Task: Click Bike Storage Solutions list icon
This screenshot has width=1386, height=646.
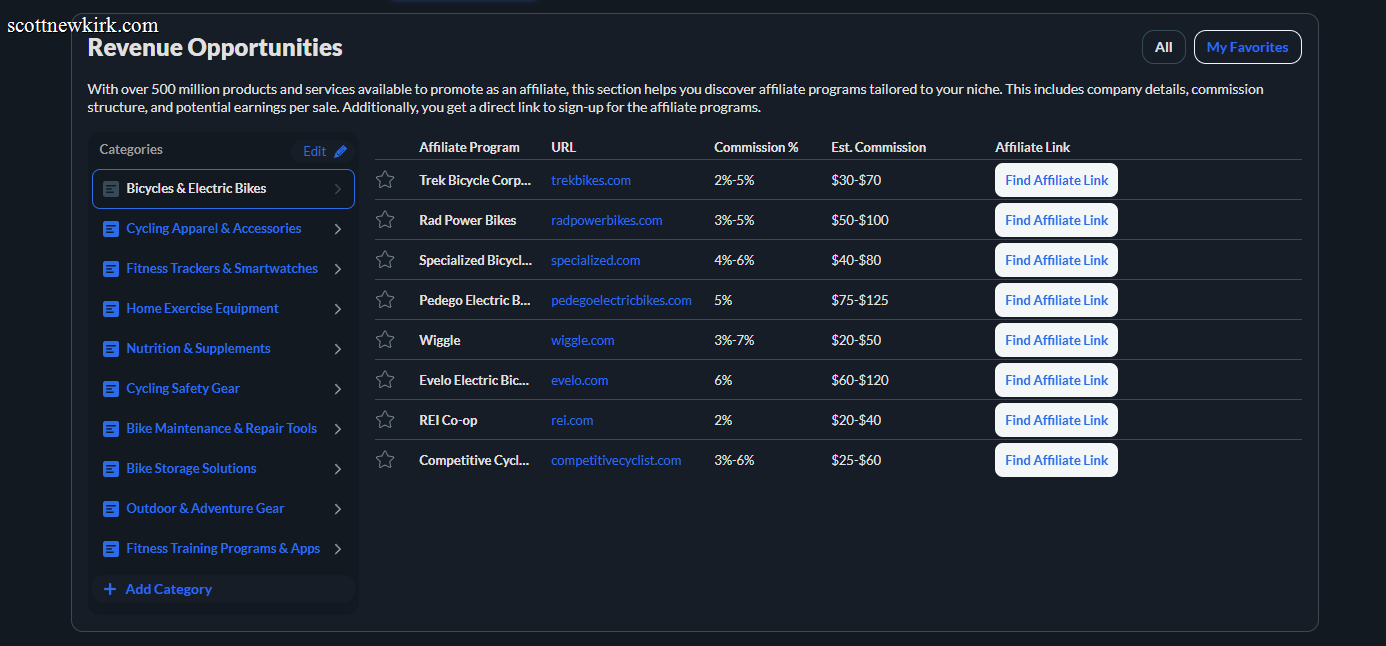Action: click(111, 469)
